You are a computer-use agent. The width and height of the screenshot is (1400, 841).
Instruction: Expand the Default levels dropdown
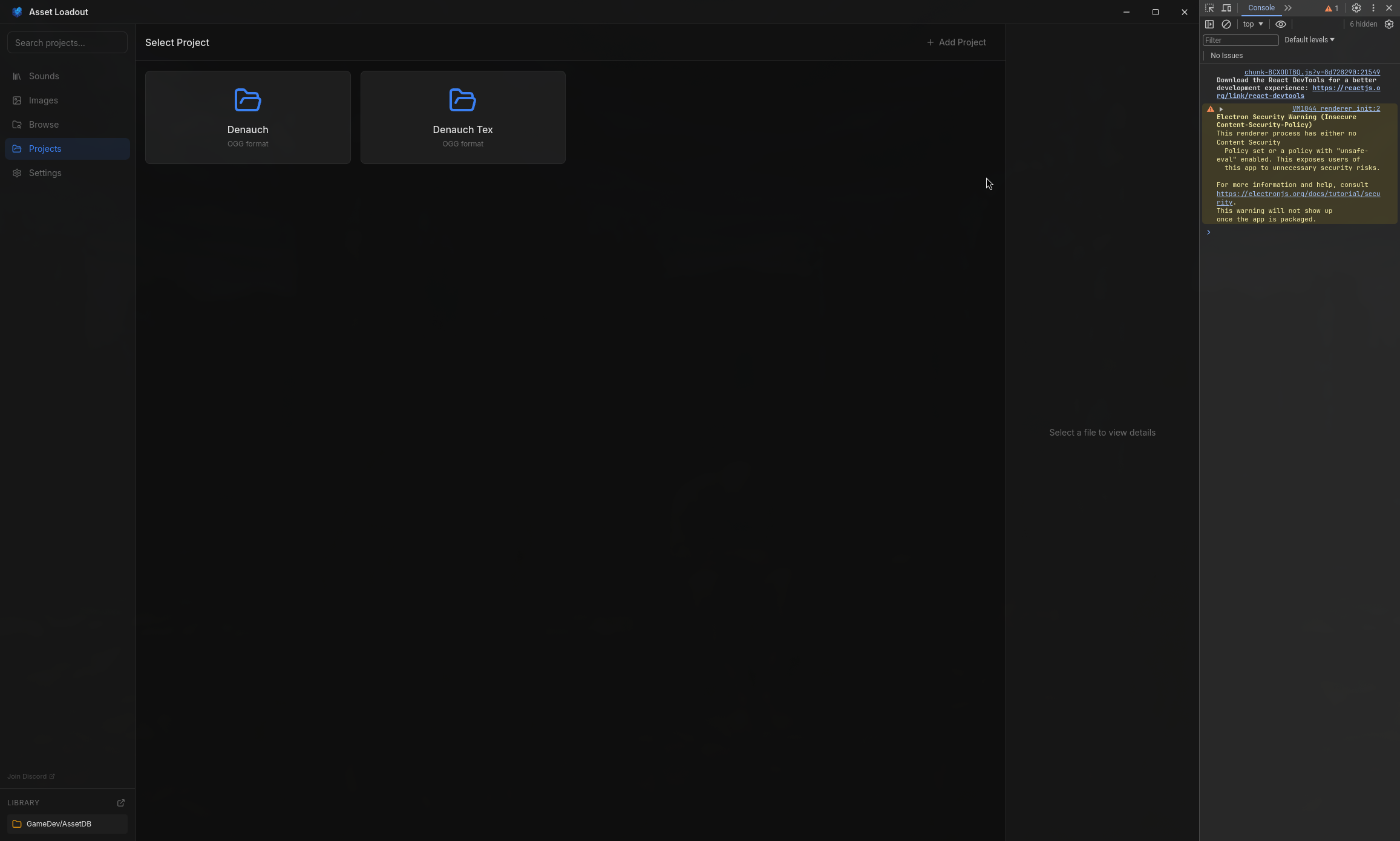(1309, 40)
